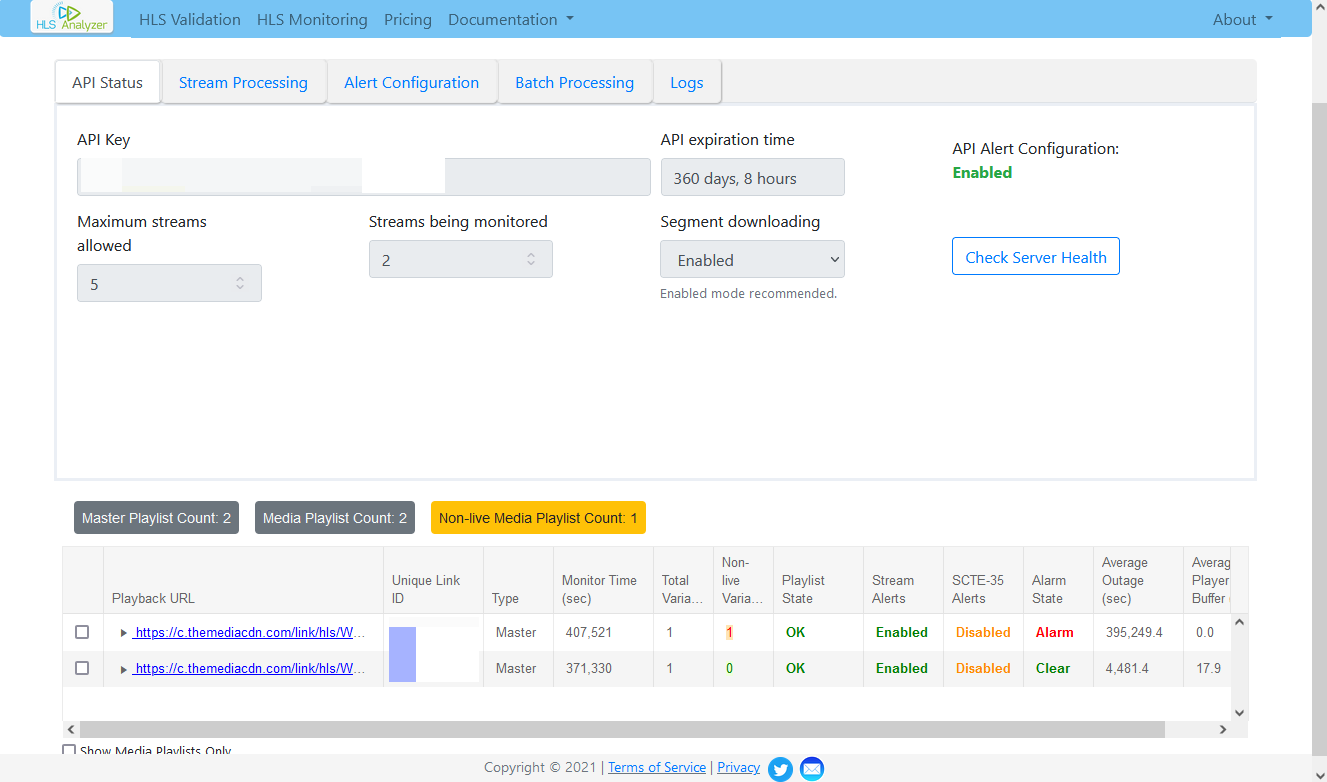Click the email envelope icon in the footer
The width and height of the screenshot is (1327, 782).
[x=811, y=769]
